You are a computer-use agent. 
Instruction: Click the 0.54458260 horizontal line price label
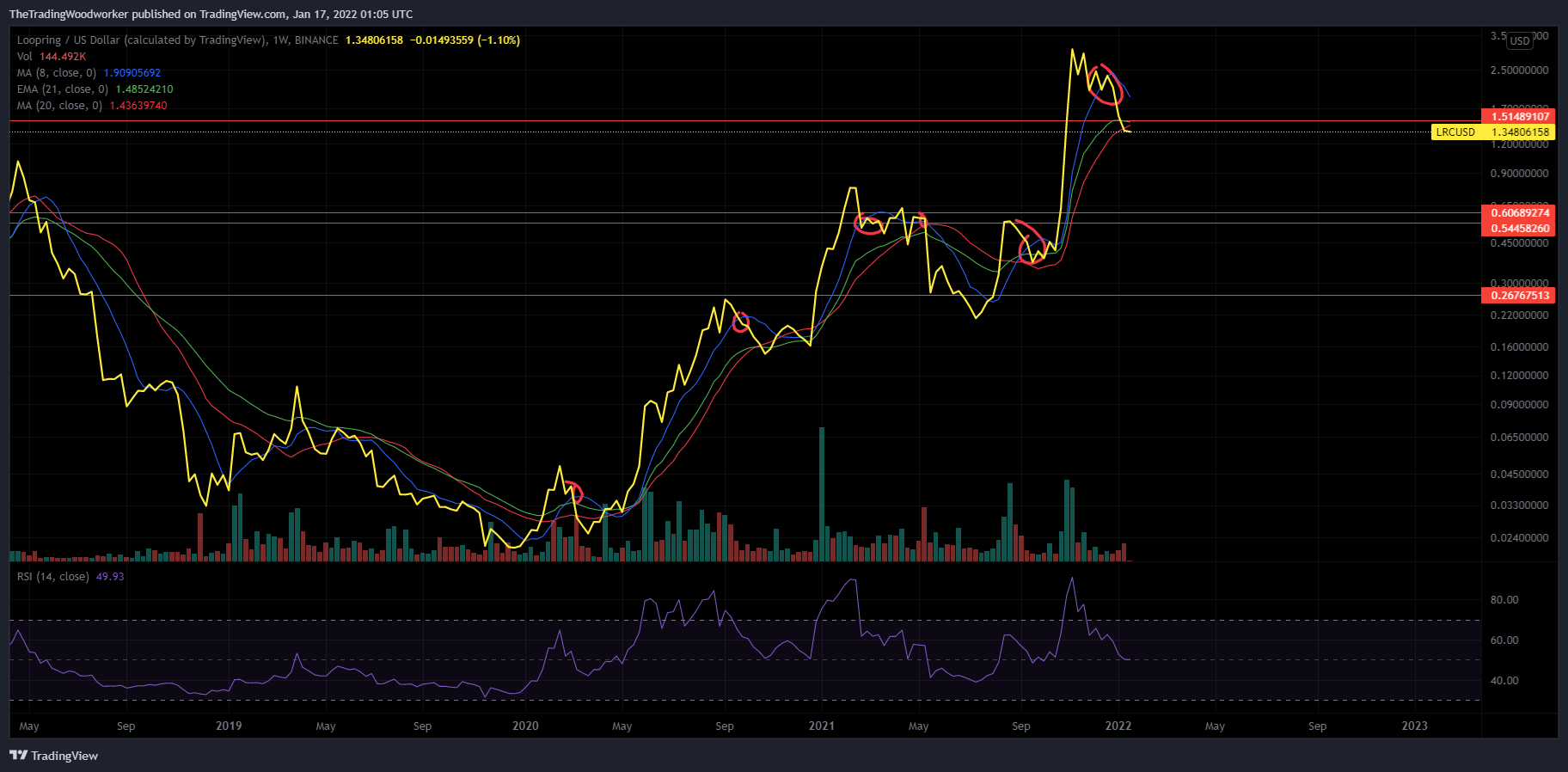tap(1519, 228)
